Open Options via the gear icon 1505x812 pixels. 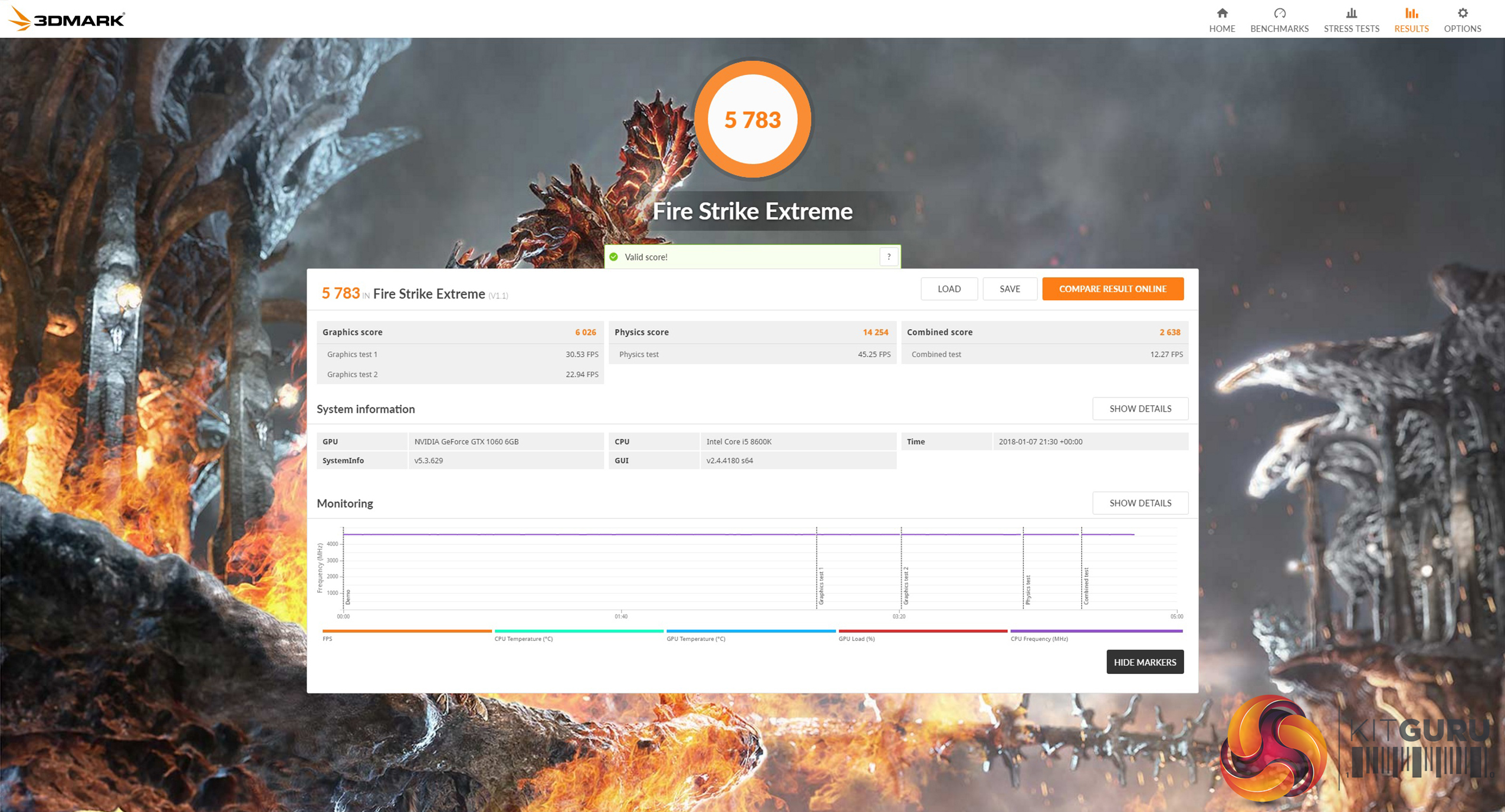1463,13
